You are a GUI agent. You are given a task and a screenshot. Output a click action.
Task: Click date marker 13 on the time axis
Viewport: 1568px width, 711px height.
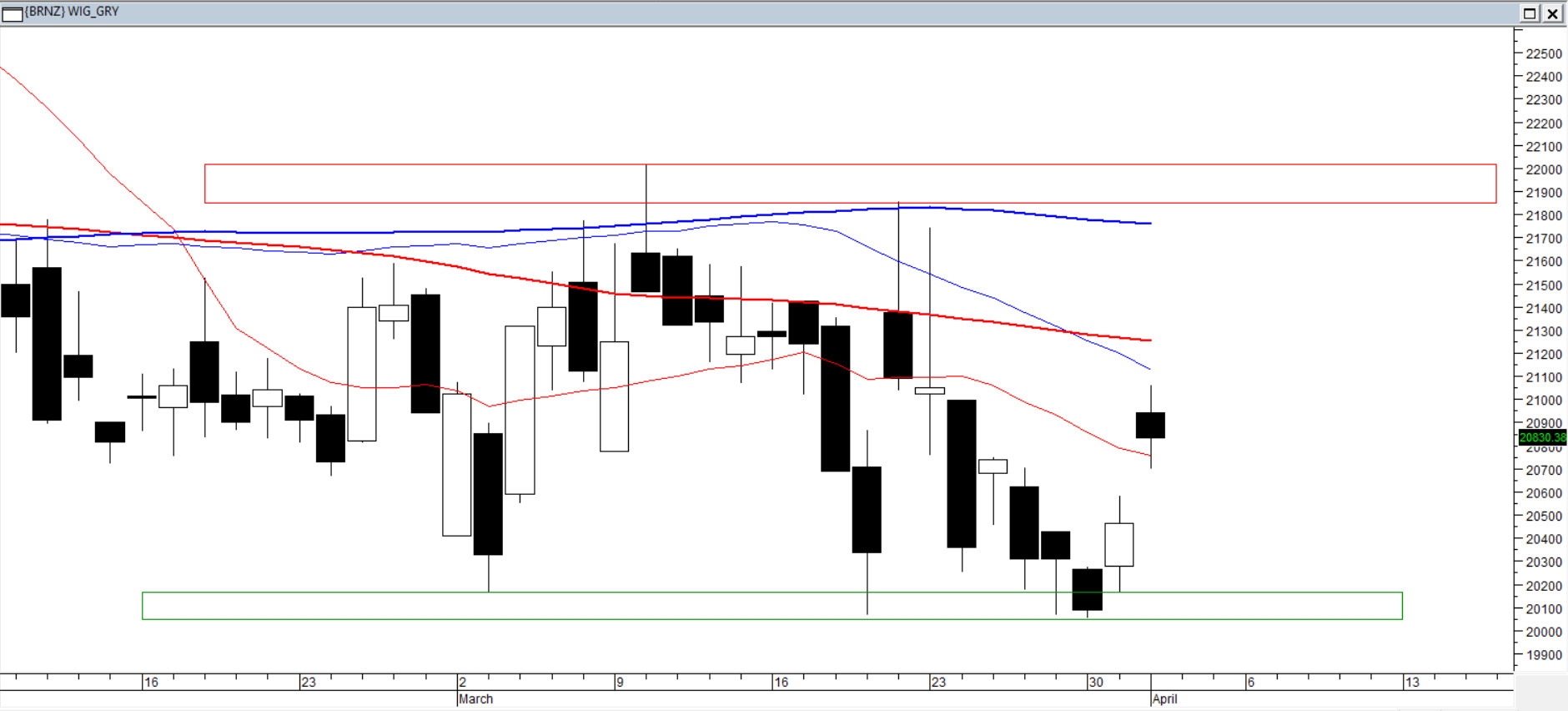pos(1412,683)
